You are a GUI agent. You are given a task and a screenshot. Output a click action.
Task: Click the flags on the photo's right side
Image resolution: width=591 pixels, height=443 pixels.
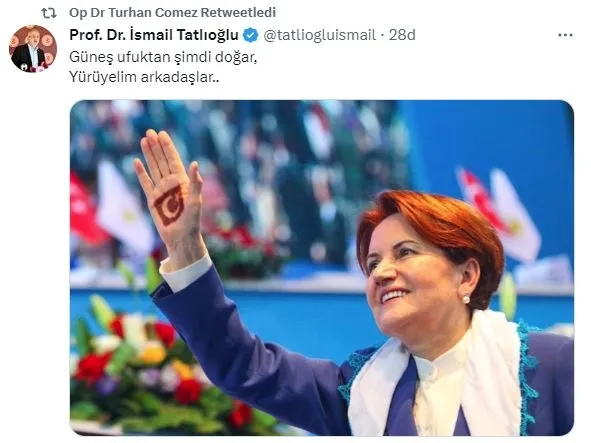[x=499, y=213]
